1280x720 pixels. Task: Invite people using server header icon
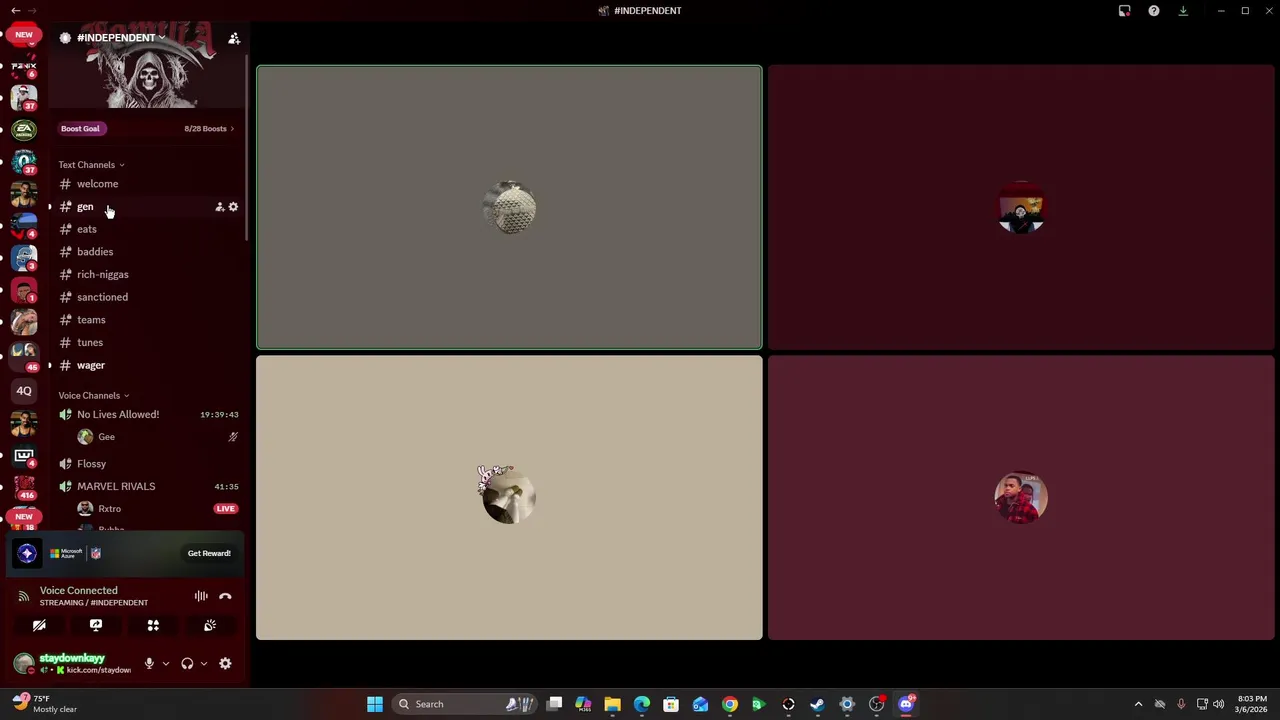(234, 38)
